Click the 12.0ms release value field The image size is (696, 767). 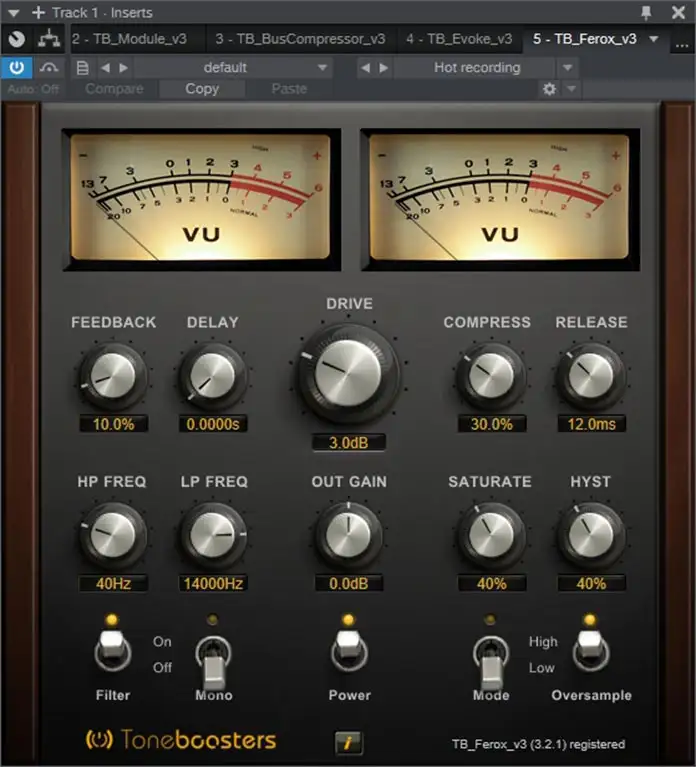pyautogui.click(x=591, y=424)
